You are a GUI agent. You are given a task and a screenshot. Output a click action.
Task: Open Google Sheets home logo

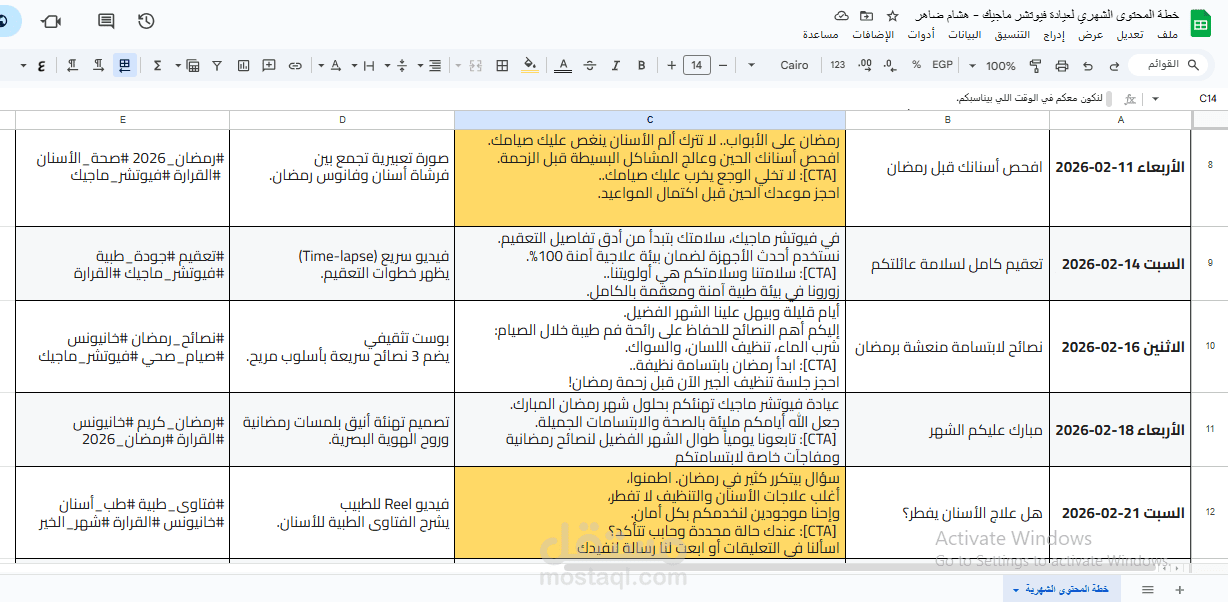(1200, 23)
